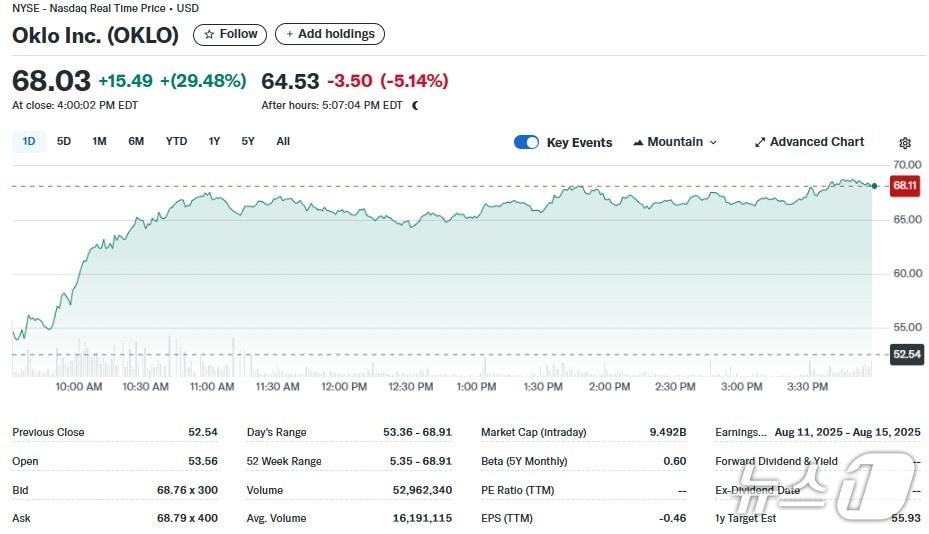929x534 pixels.
Task: Click the Mountain chart type icon
Action: click(x=638, y=142)
